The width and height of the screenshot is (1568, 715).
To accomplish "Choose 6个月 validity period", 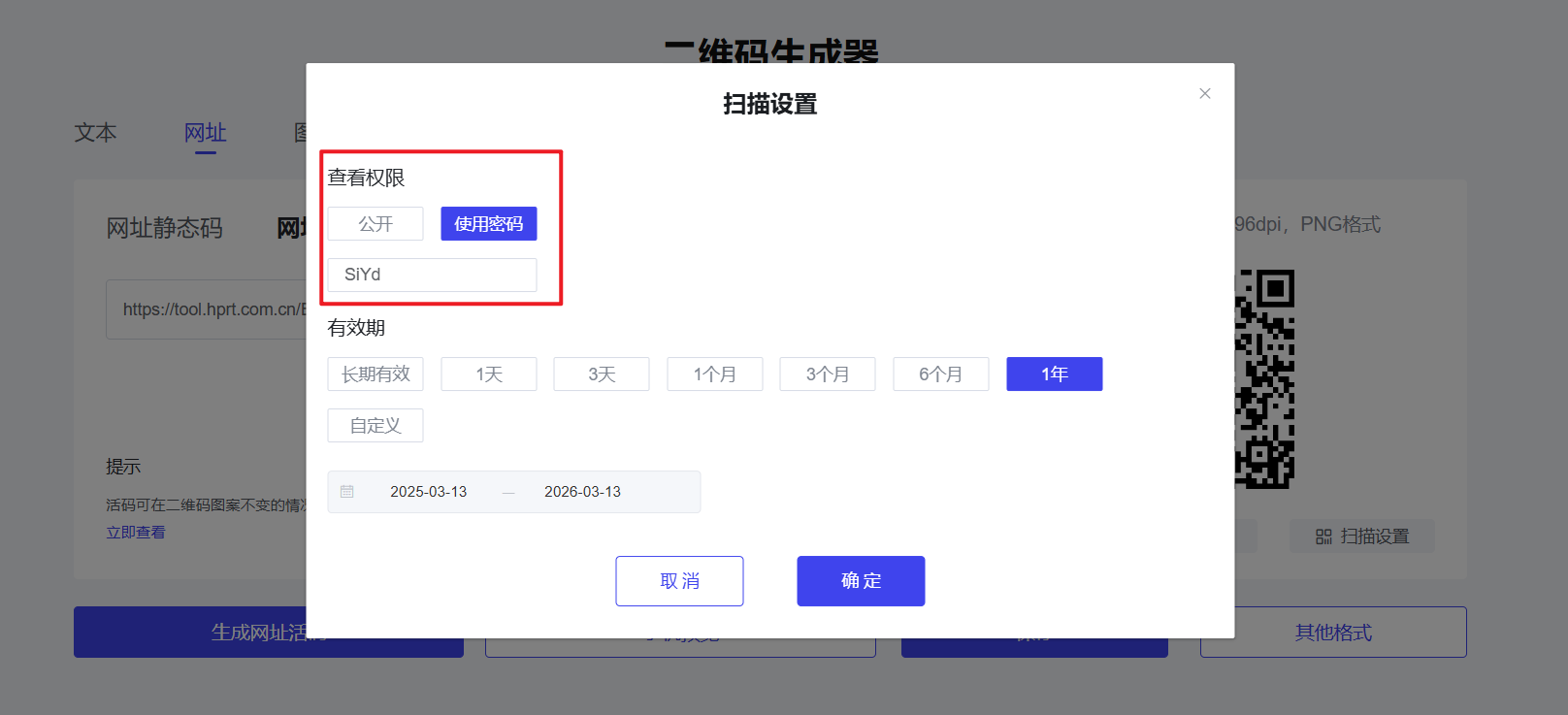I will [x=941, y=374].
